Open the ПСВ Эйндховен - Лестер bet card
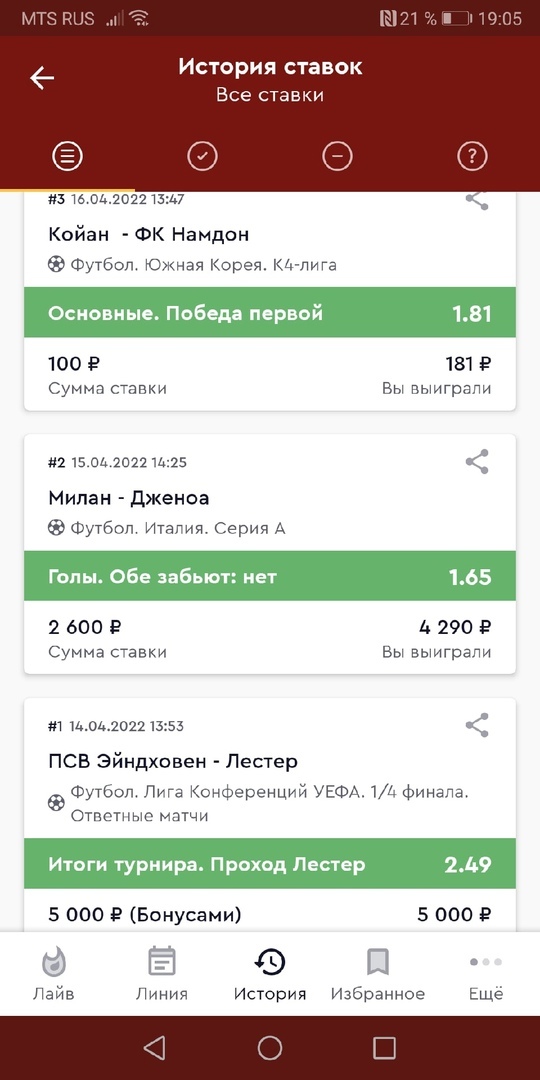540x1080 pixels. pos(270,815)
